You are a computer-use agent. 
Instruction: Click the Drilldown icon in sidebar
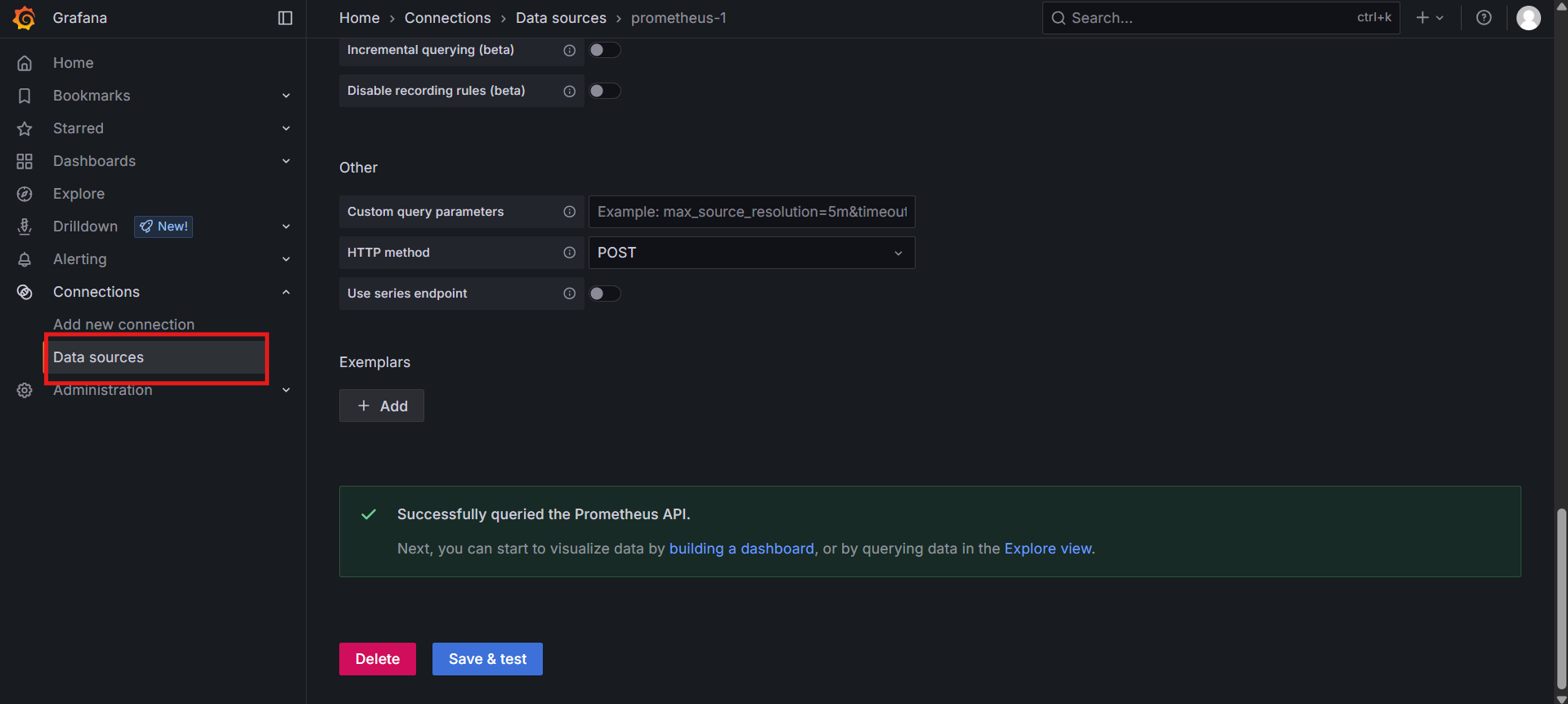click(25, 226)
